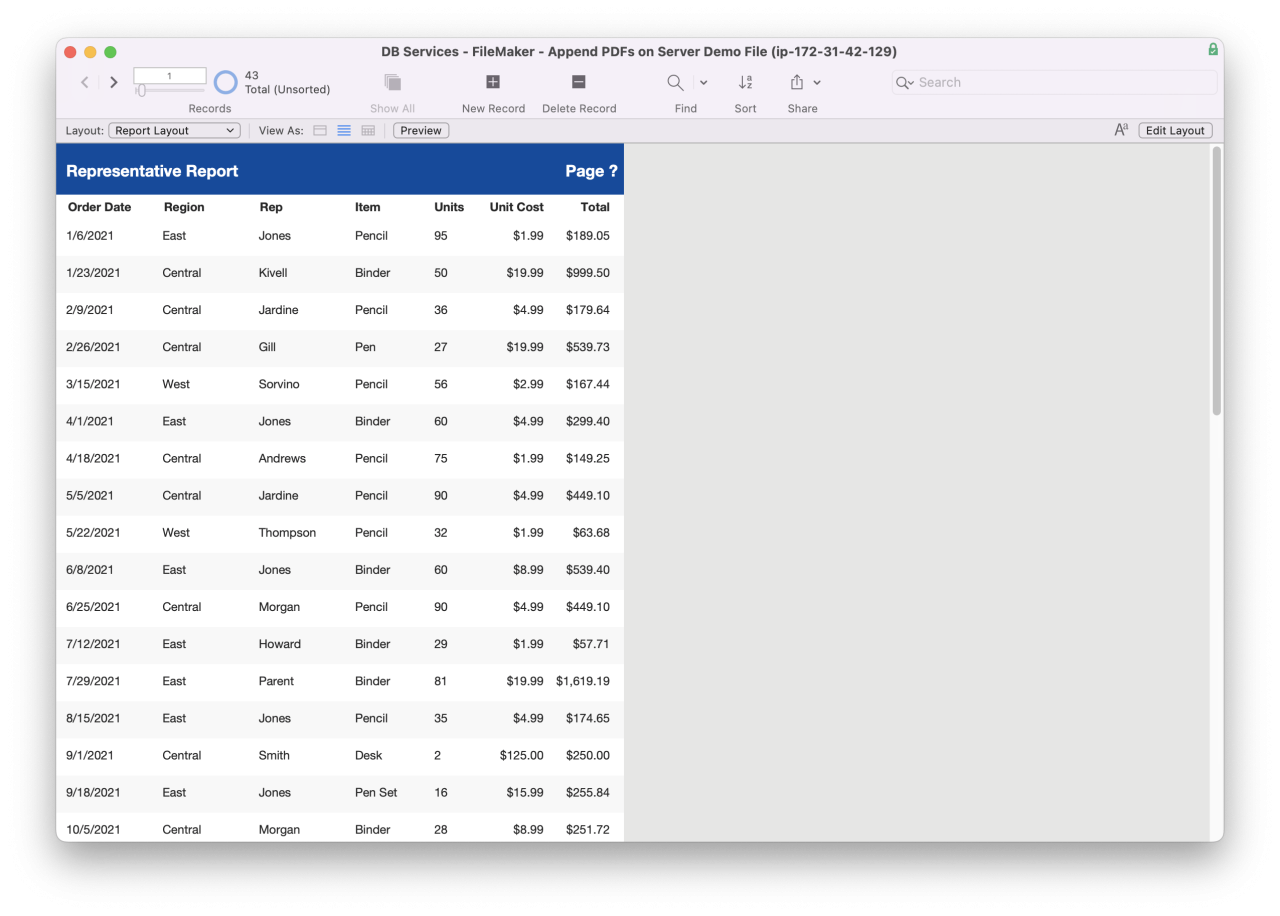The height and width of the screenshot is (916, 1280).
Task: Click the Rep column header
Action: (x=271, y=207)
